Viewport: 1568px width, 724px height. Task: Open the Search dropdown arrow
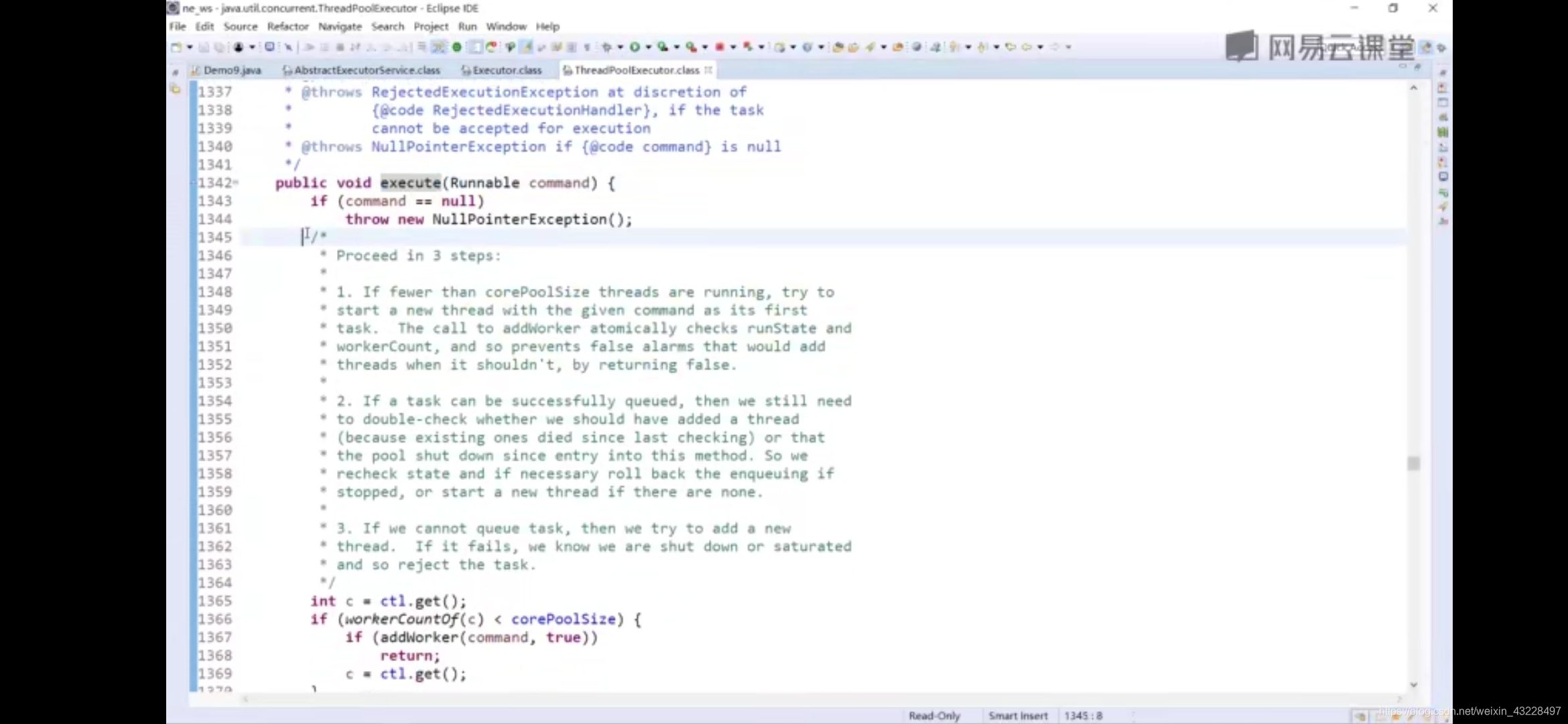[x=884, y=47]
